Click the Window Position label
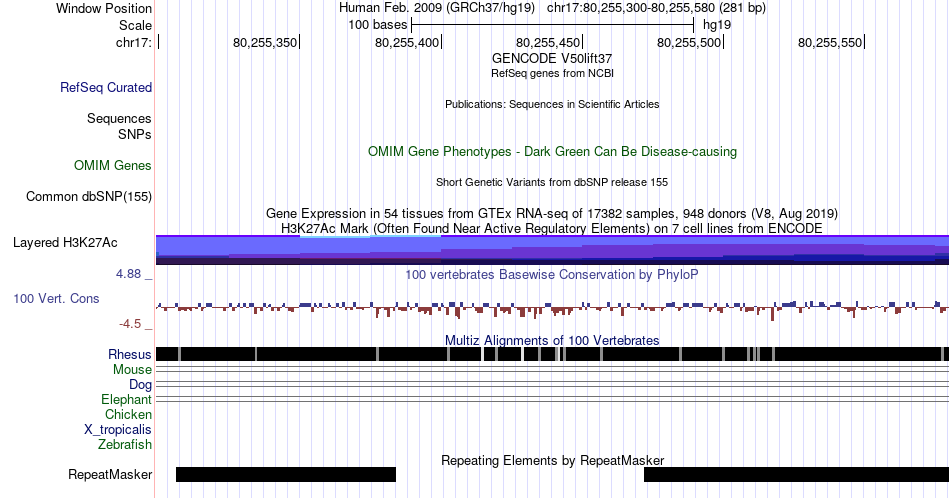Image resolution: width=950 pixels, height=498 pixels. [104, 8]
